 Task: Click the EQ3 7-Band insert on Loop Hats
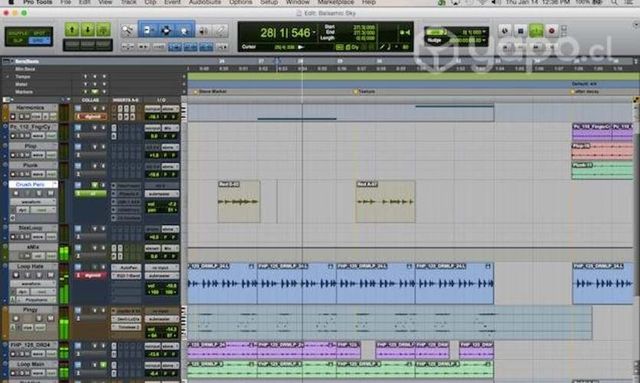[x=126, y=276]
